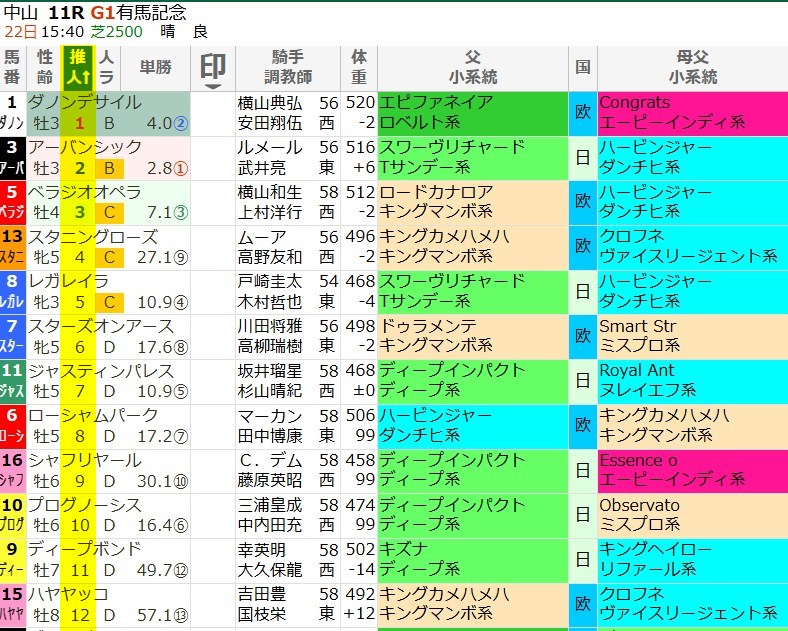Click the yellow number 10 badge for プログノーシス

pyautogui.click(x=12, y=505)
